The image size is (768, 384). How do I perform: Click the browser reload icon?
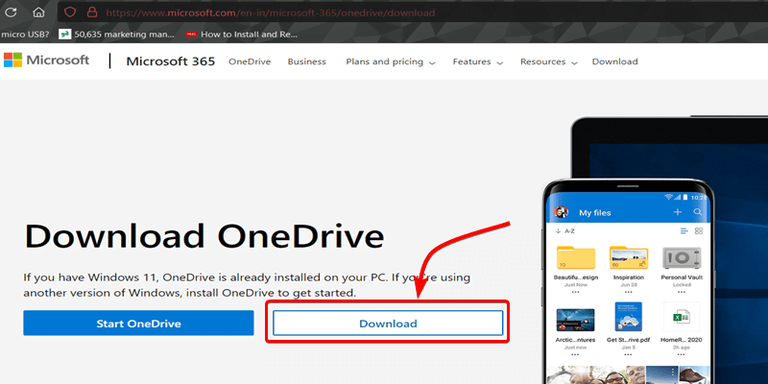pyautogui.click(x=10, y=12)
